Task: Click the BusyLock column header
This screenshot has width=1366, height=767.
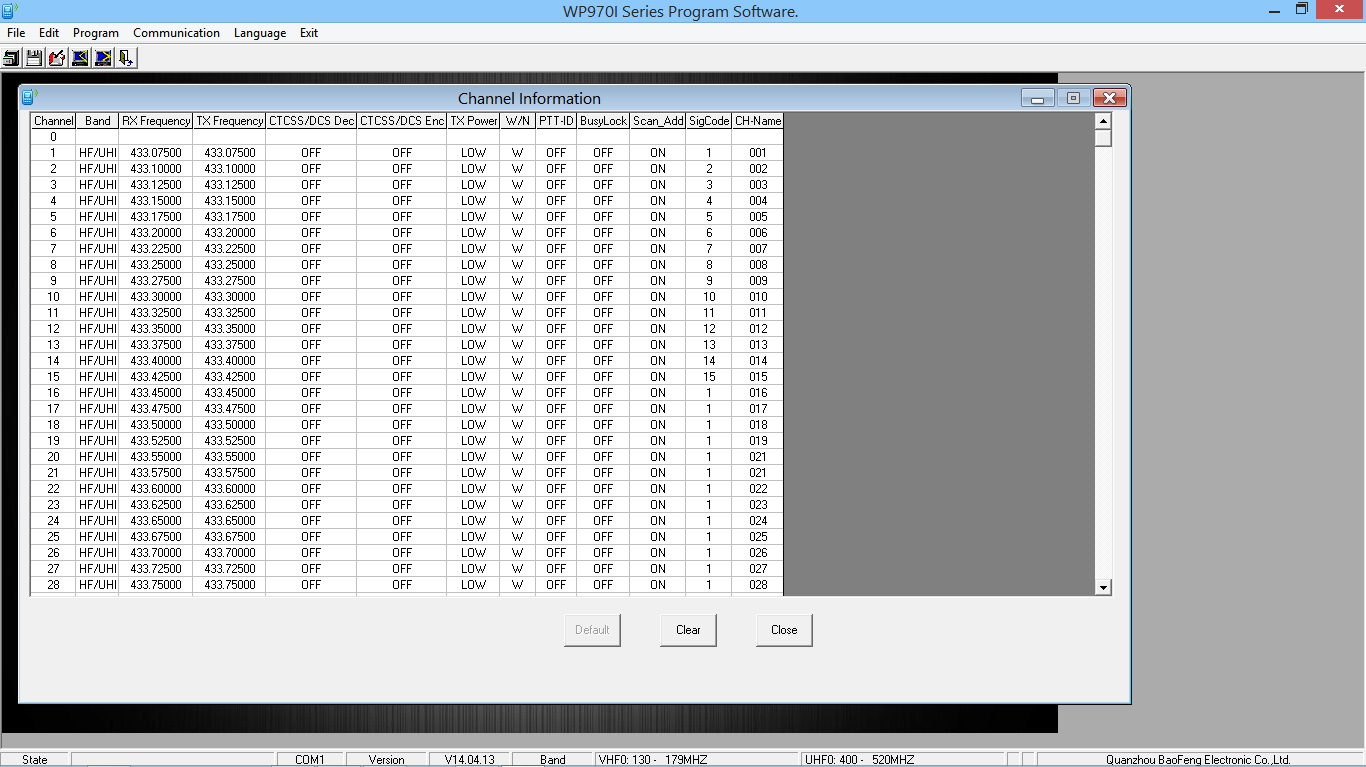Action: tap(603, 121)
